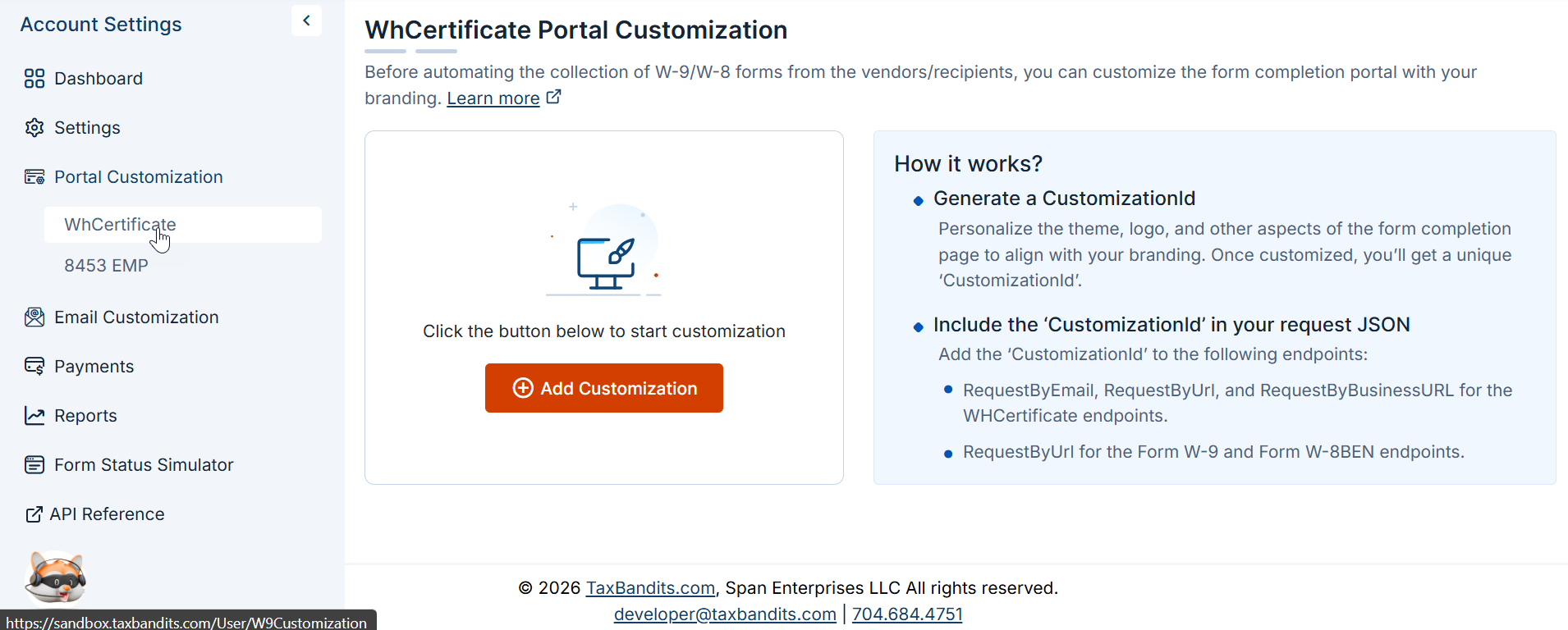The width and height of the screenshot is (1568, 630).
Task: Click the developer@taxbandits.com email link
Action: click(725, 614)
